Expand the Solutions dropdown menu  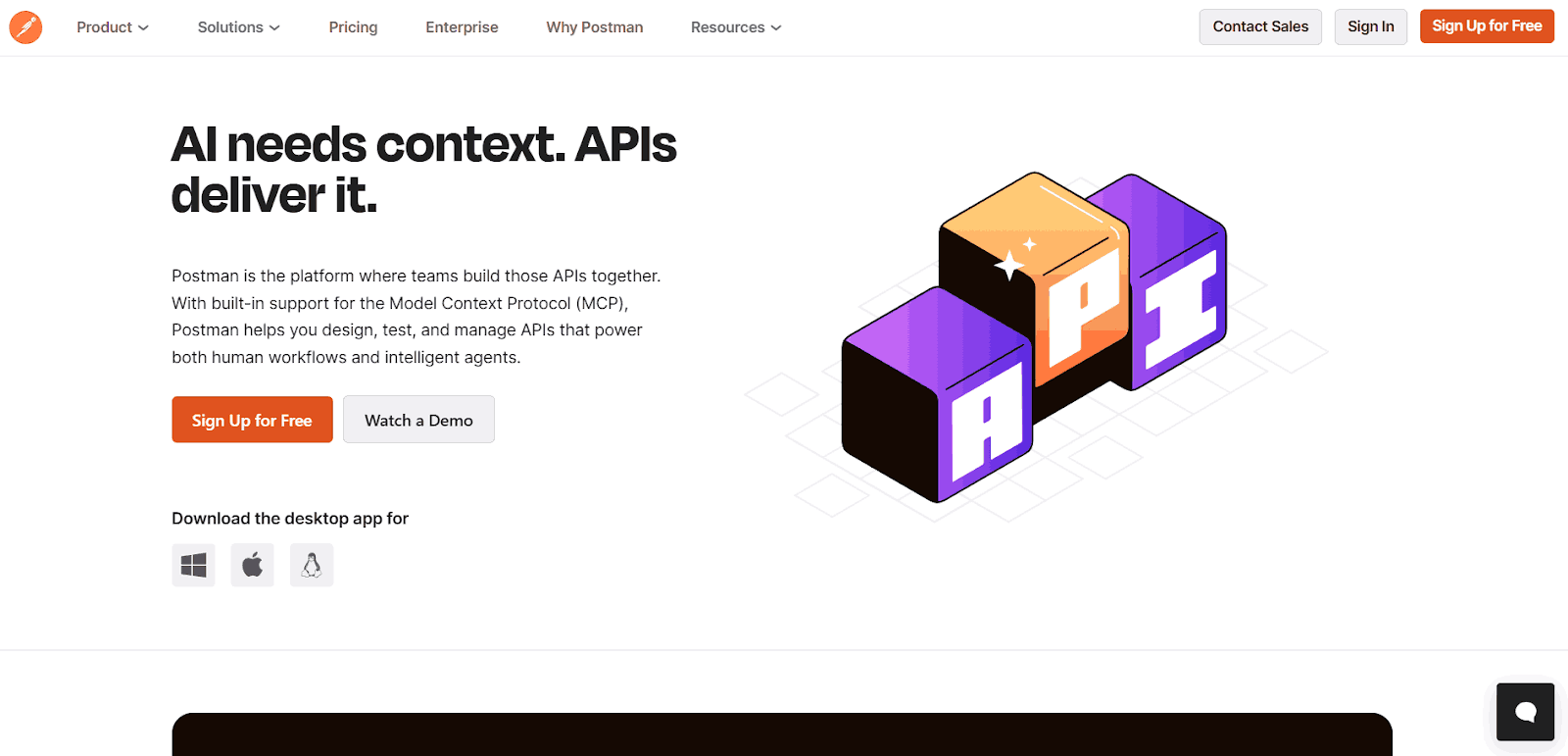coord(238,27)
